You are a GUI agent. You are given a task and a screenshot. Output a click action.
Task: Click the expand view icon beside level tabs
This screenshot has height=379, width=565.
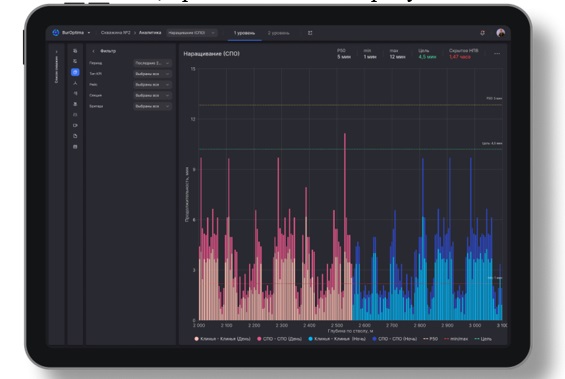pyautogui.click(x=310, y=33)
